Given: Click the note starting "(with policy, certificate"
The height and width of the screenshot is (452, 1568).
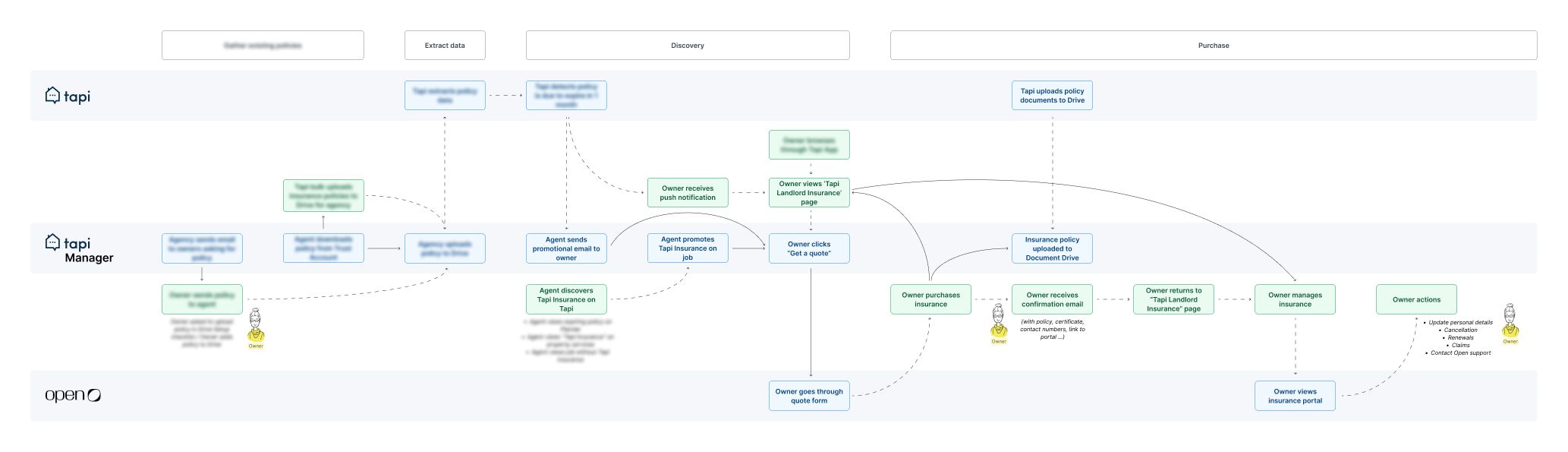Looking at the screenshot, I should pyautogui.click(x=1052, y=329).
